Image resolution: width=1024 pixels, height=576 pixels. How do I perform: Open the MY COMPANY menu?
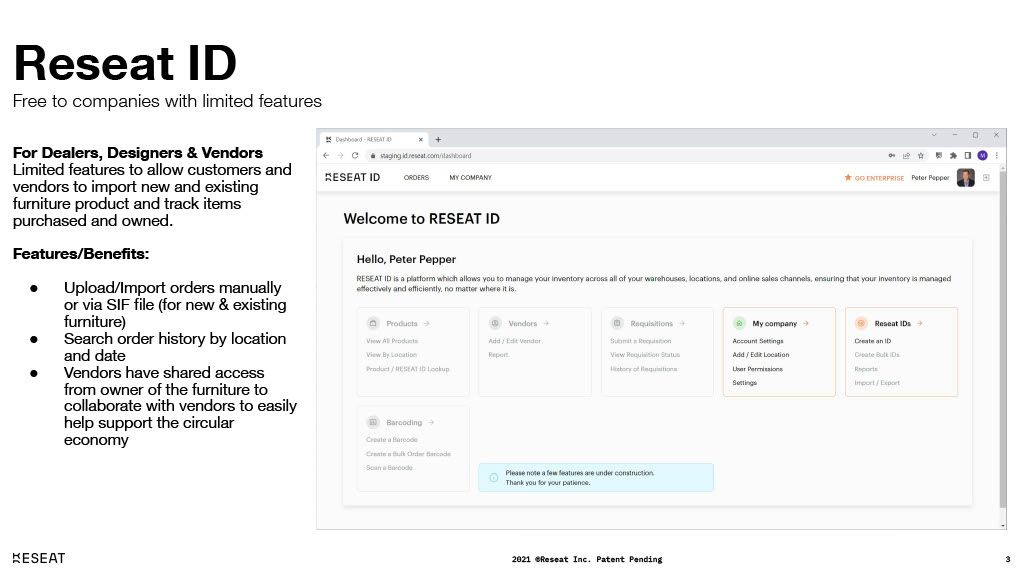pos(470,178)
